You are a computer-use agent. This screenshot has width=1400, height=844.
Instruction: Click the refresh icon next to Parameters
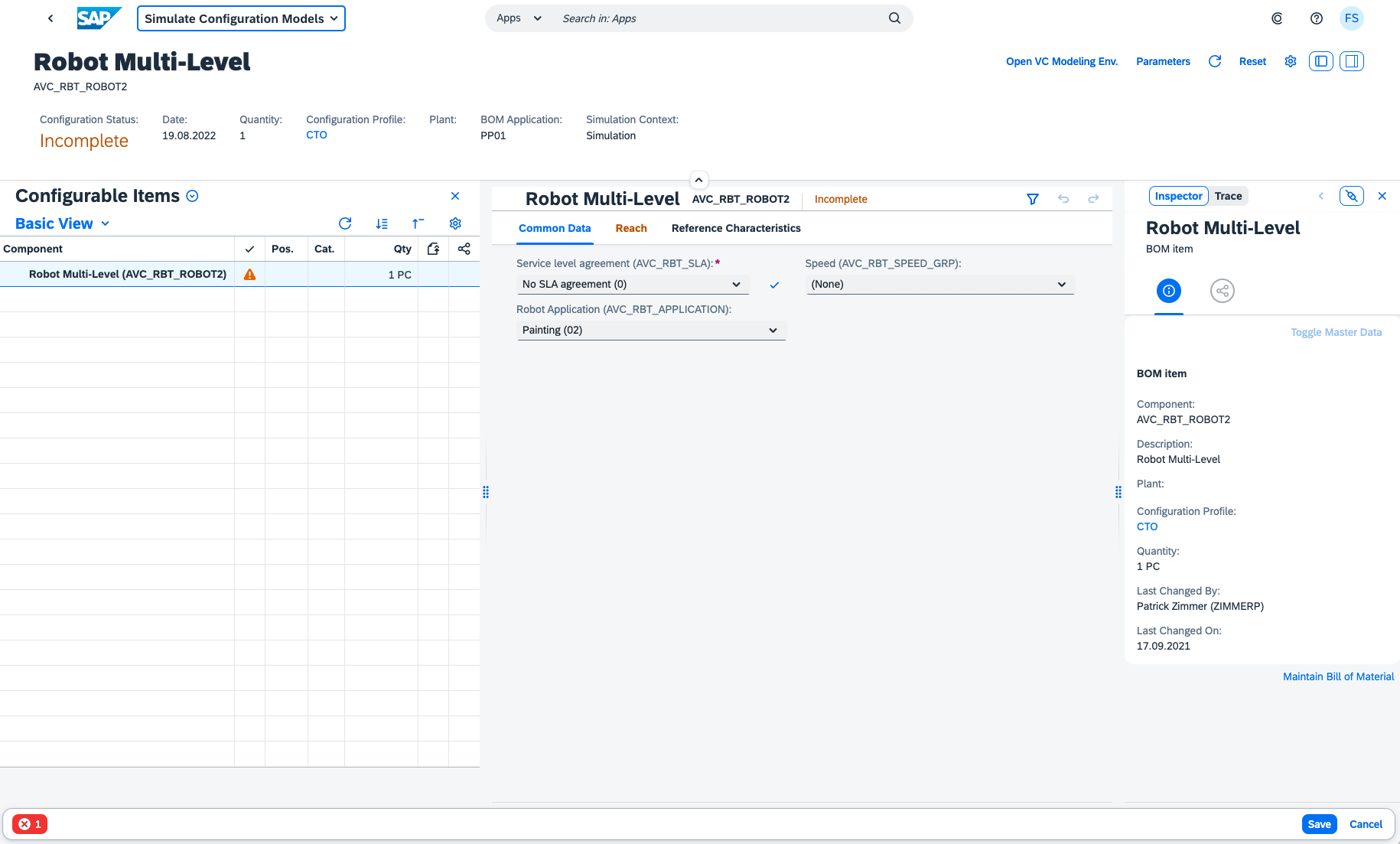1215,61
